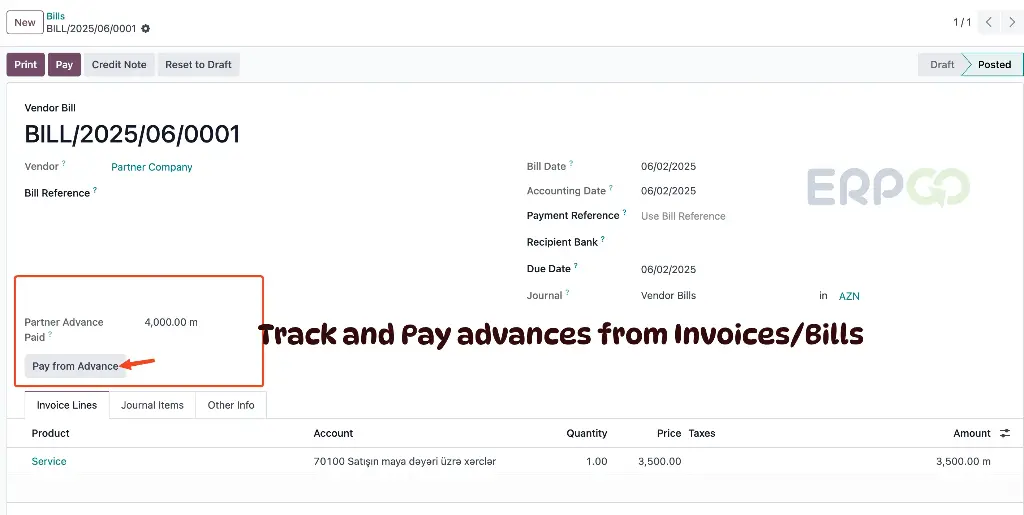Click the 4,000.00 advance paid amount
This screenshot has height=515, width=1024.
[170, 322]
